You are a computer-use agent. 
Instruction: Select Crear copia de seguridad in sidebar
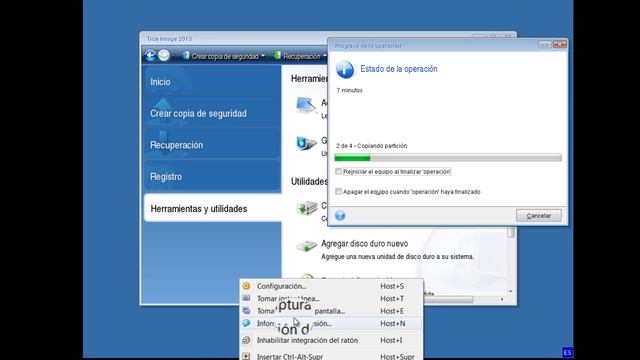[x=212, y=113]
